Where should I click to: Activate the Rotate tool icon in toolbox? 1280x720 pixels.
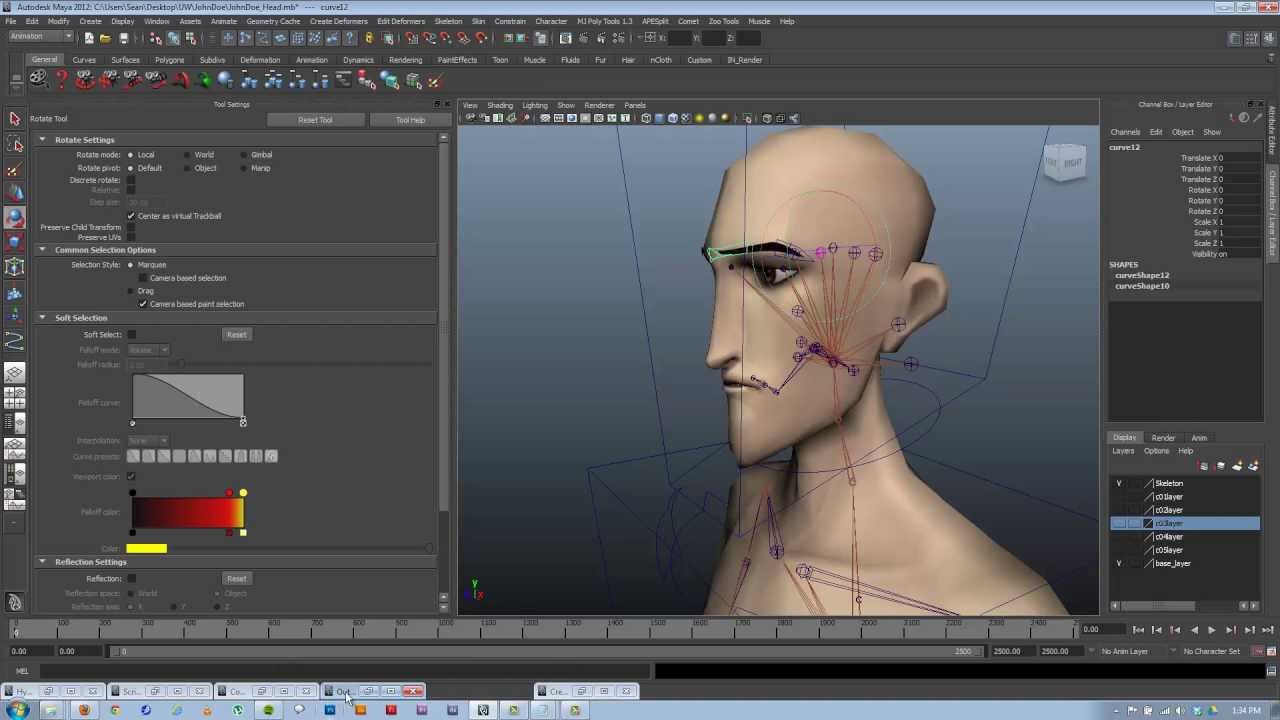click(x=15, y=218)
